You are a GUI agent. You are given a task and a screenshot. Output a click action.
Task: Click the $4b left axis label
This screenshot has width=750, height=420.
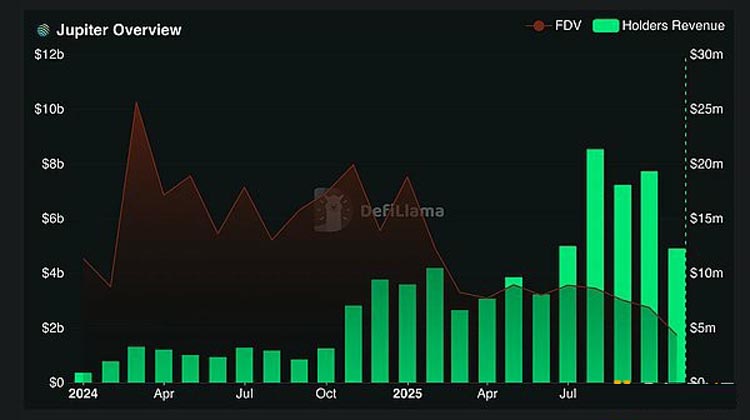(x=53, y=273)
